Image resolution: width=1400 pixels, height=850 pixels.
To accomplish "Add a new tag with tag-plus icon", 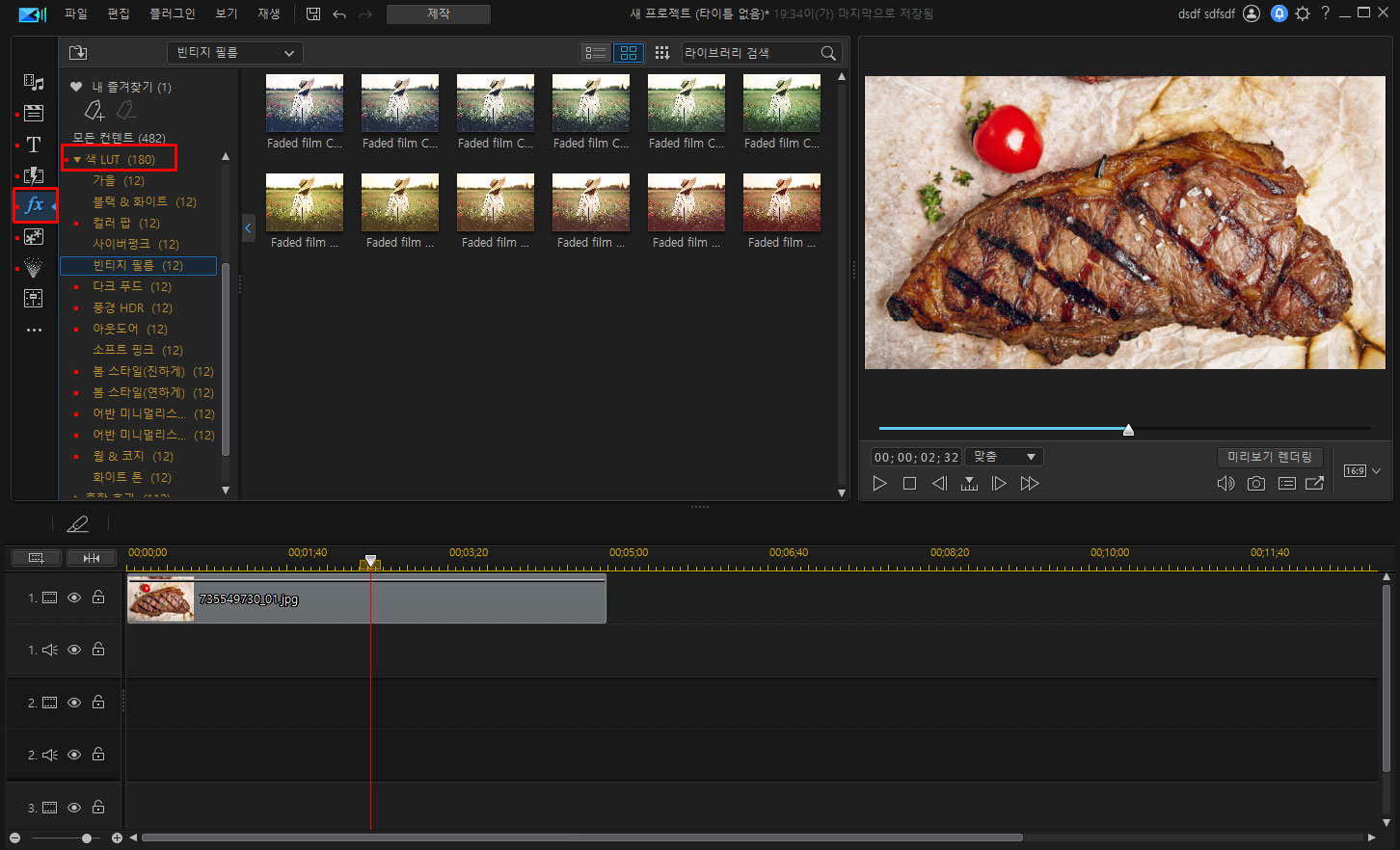I will tap(94, 111).
